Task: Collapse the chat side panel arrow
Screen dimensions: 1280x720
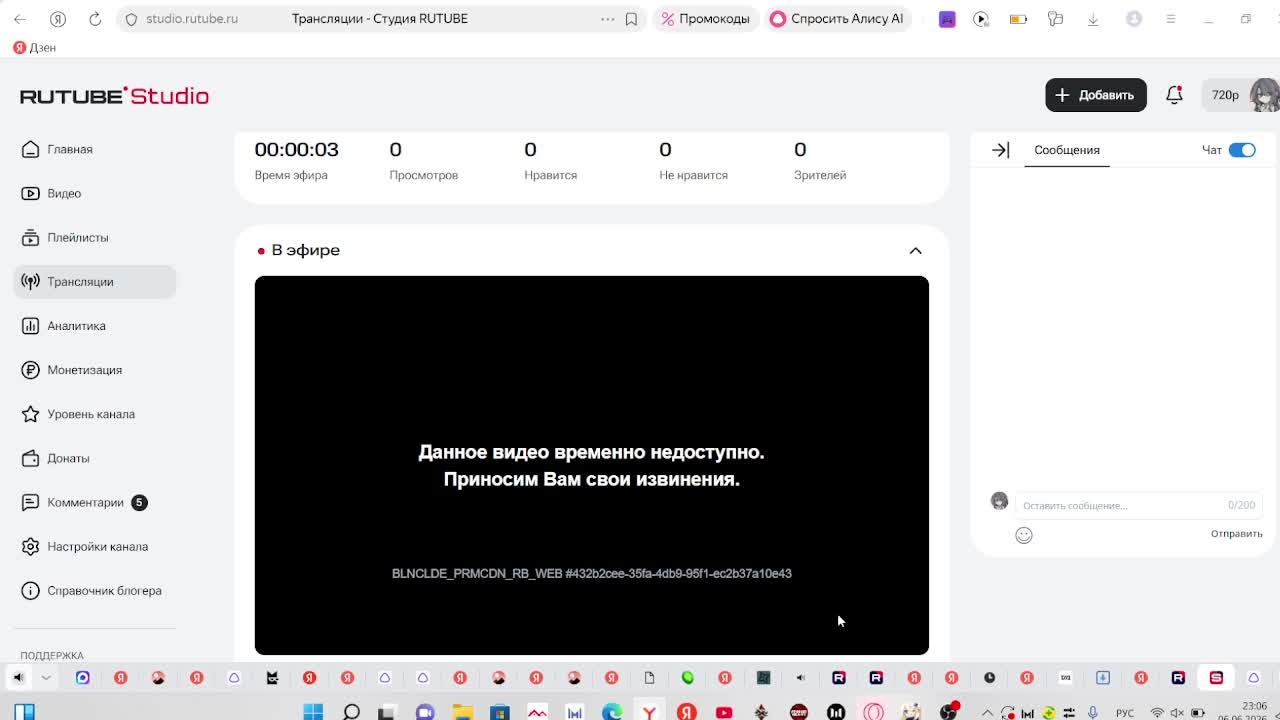Action: pos(1001,150)
